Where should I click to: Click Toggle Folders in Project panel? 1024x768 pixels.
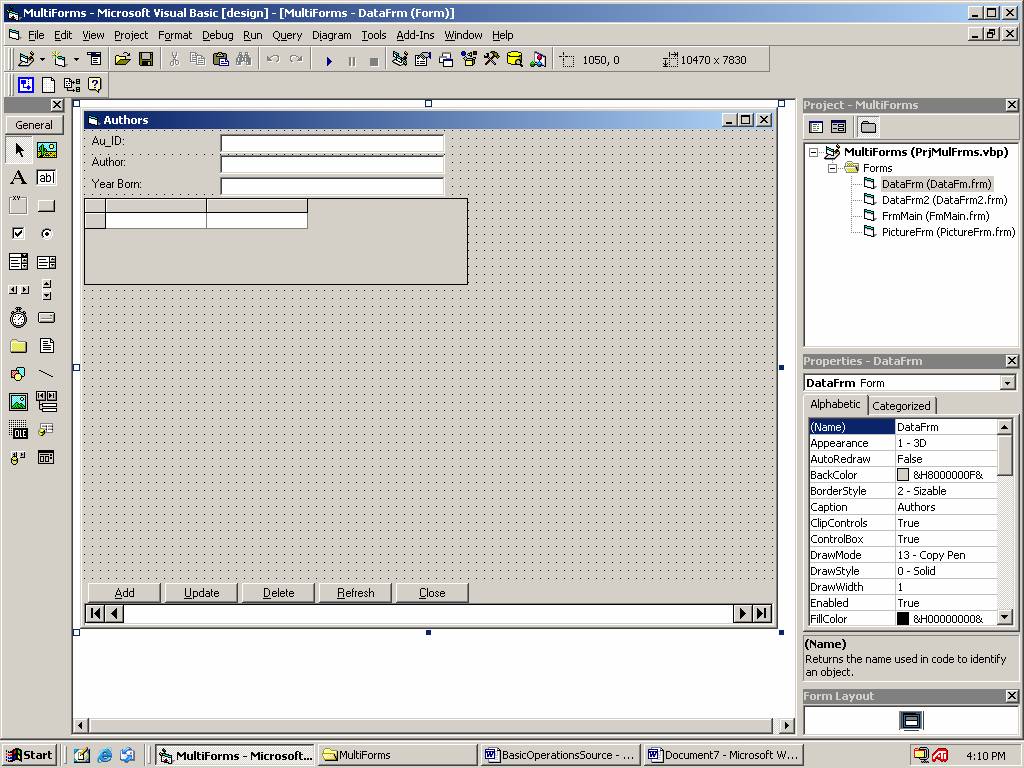tap(868, 127)
